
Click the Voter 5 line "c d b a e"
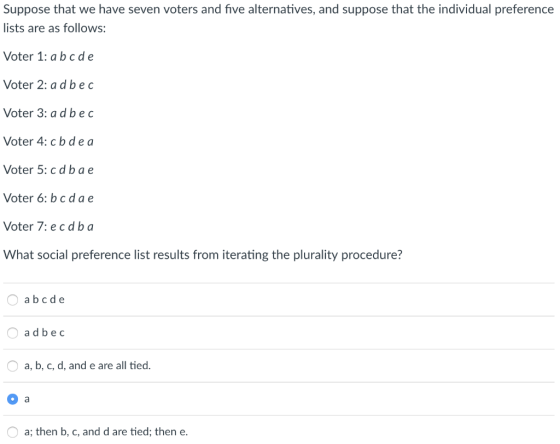click(49, 170)
